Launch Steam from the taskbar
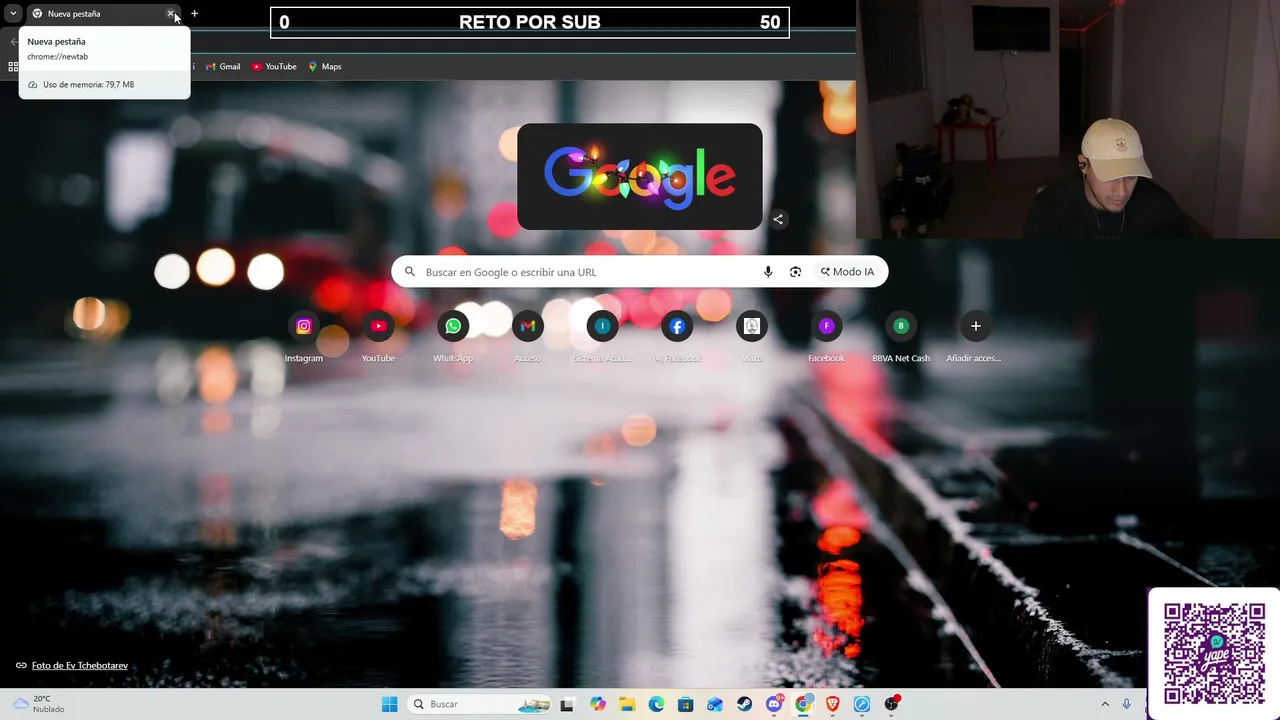This screenshot has width=1280, height=720. 745,704
